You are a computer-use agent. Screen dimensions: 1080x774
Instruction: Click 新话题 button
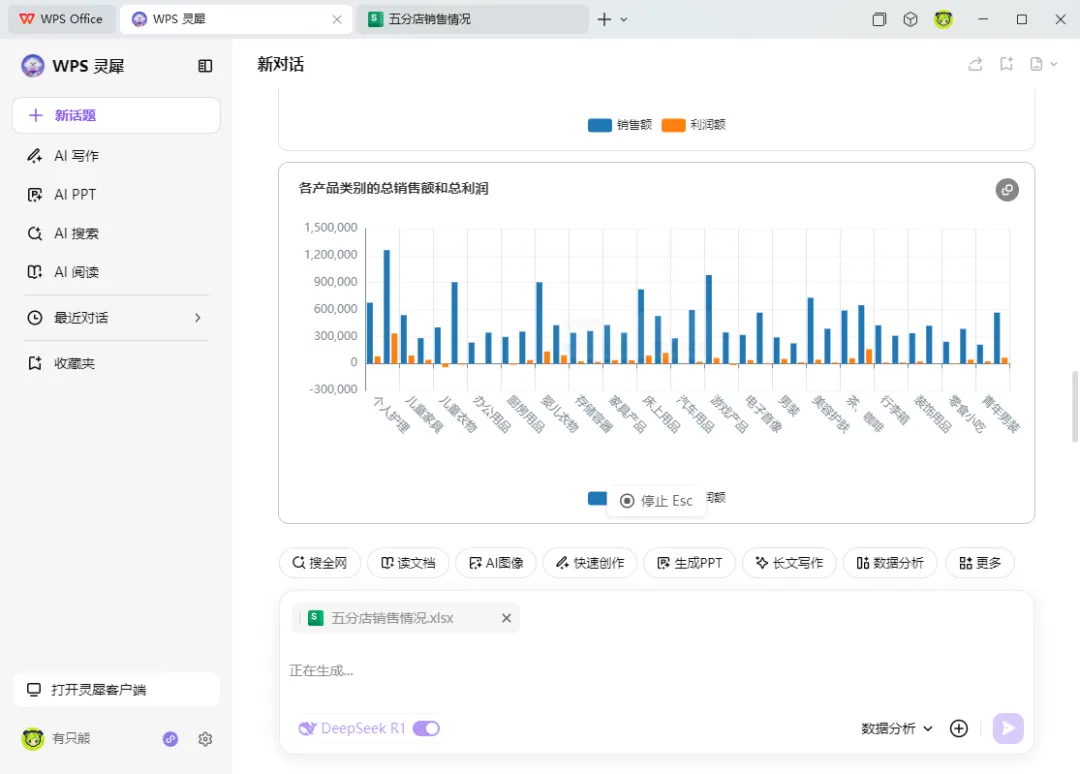point(116,116)
